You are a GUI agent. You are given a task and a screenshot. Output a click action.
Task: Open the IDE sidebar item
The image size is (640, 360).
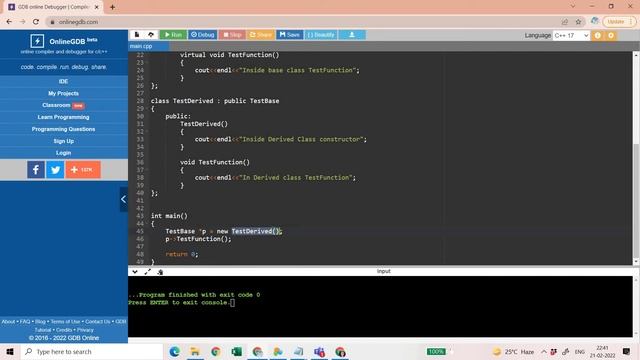point(63,81)
